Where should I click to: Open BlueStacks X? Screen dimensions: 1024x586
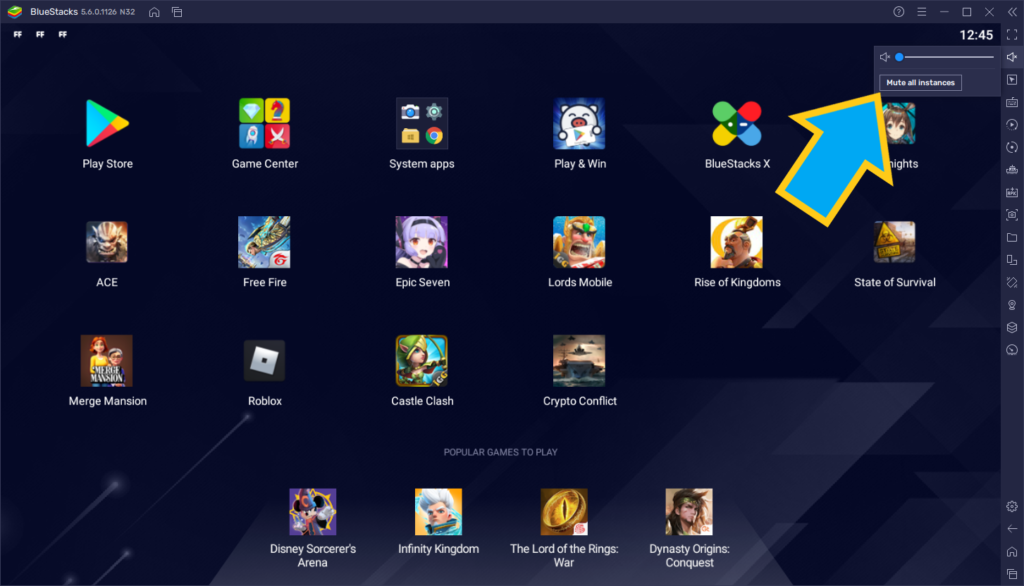[x=737, y=124]
